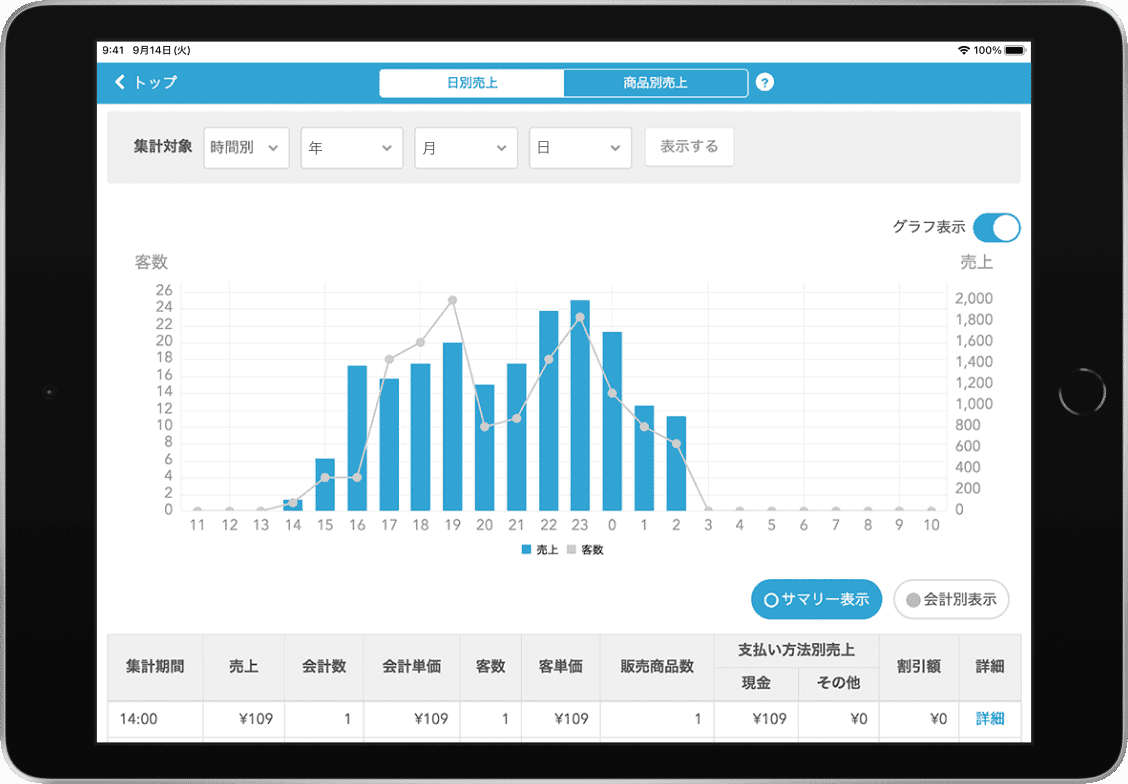Expand the 日 day dropdown
This screenshot has height=784, width=1128.
pos(580,148)
